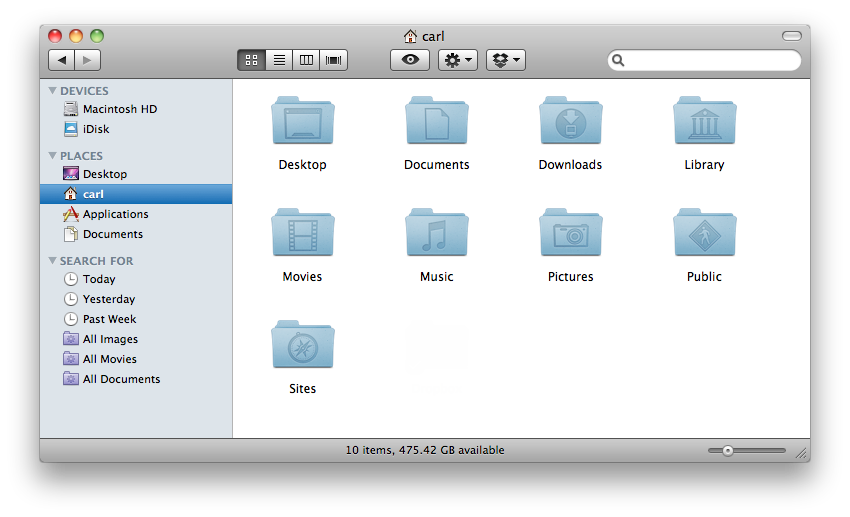The image size is (850, 517).
Task: Click the home icon in the title bar
Action: coord(410,36)
